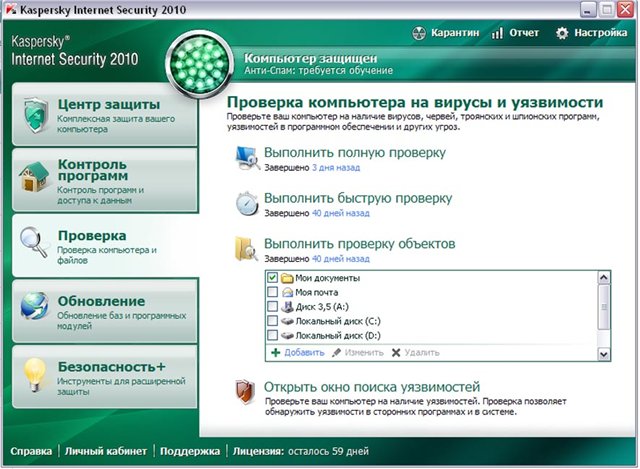Click the quick scan stopwatch icon
The image size is (640, 469).
247,203
